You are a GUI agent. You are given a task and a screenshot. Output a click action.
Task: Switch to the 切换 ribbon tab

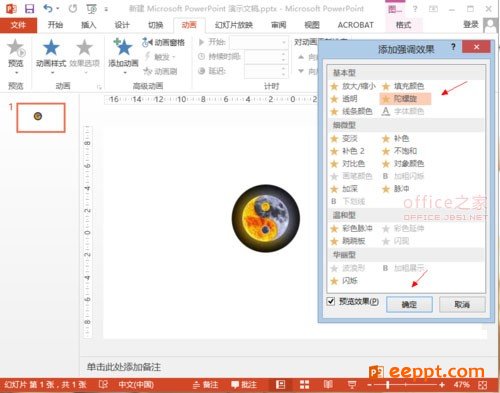[155, 25]
